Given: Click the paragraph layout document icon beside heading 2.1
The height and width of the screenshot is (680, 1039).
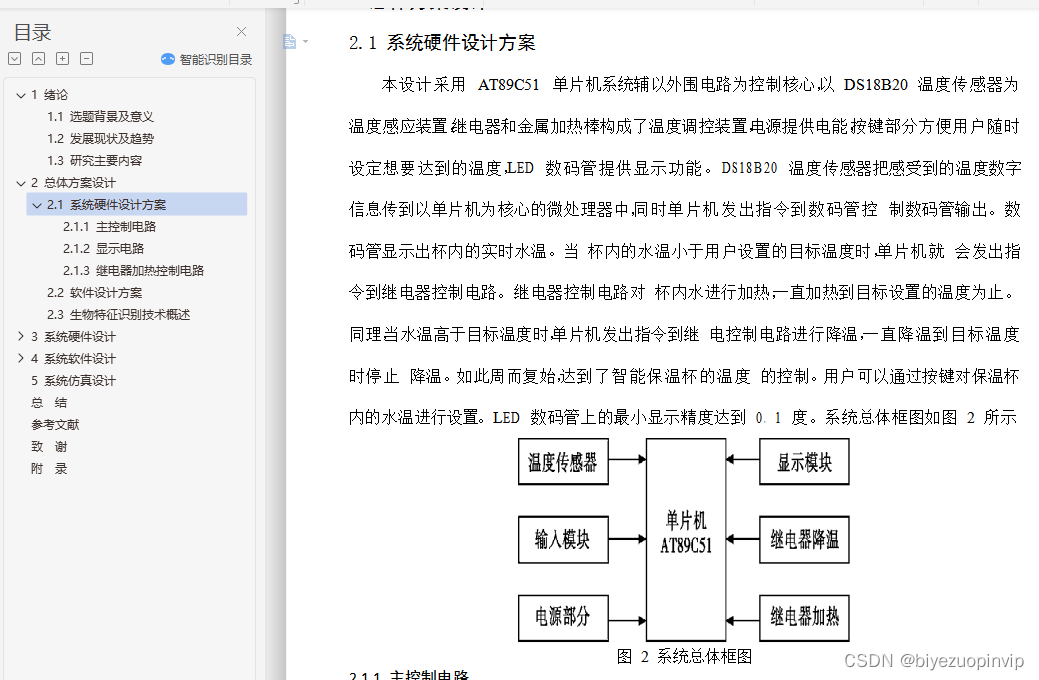Looking at the screenshot, I should [290, 42].
